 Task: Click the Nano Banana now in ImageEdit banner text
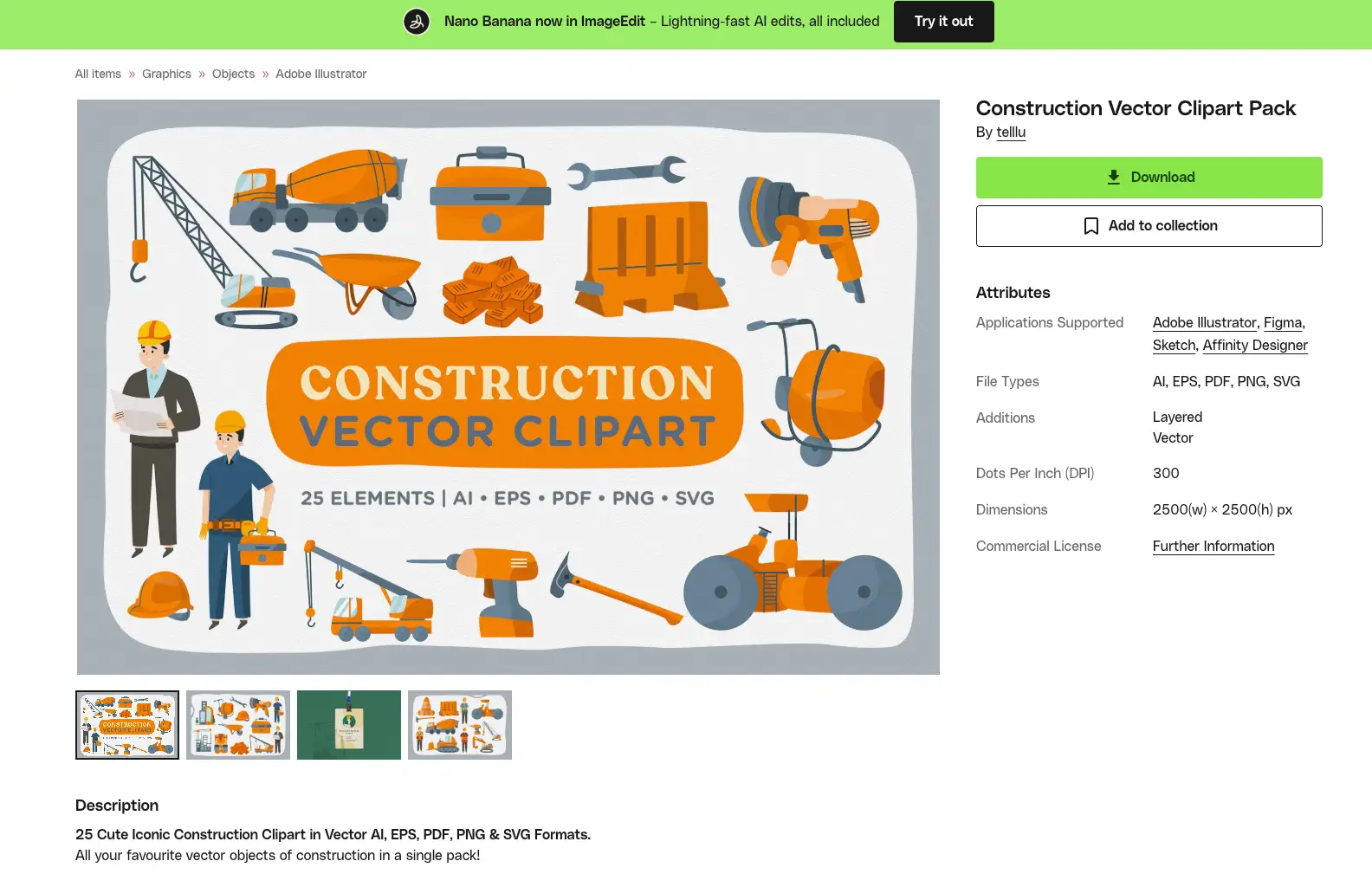click(x=662, y=22)
